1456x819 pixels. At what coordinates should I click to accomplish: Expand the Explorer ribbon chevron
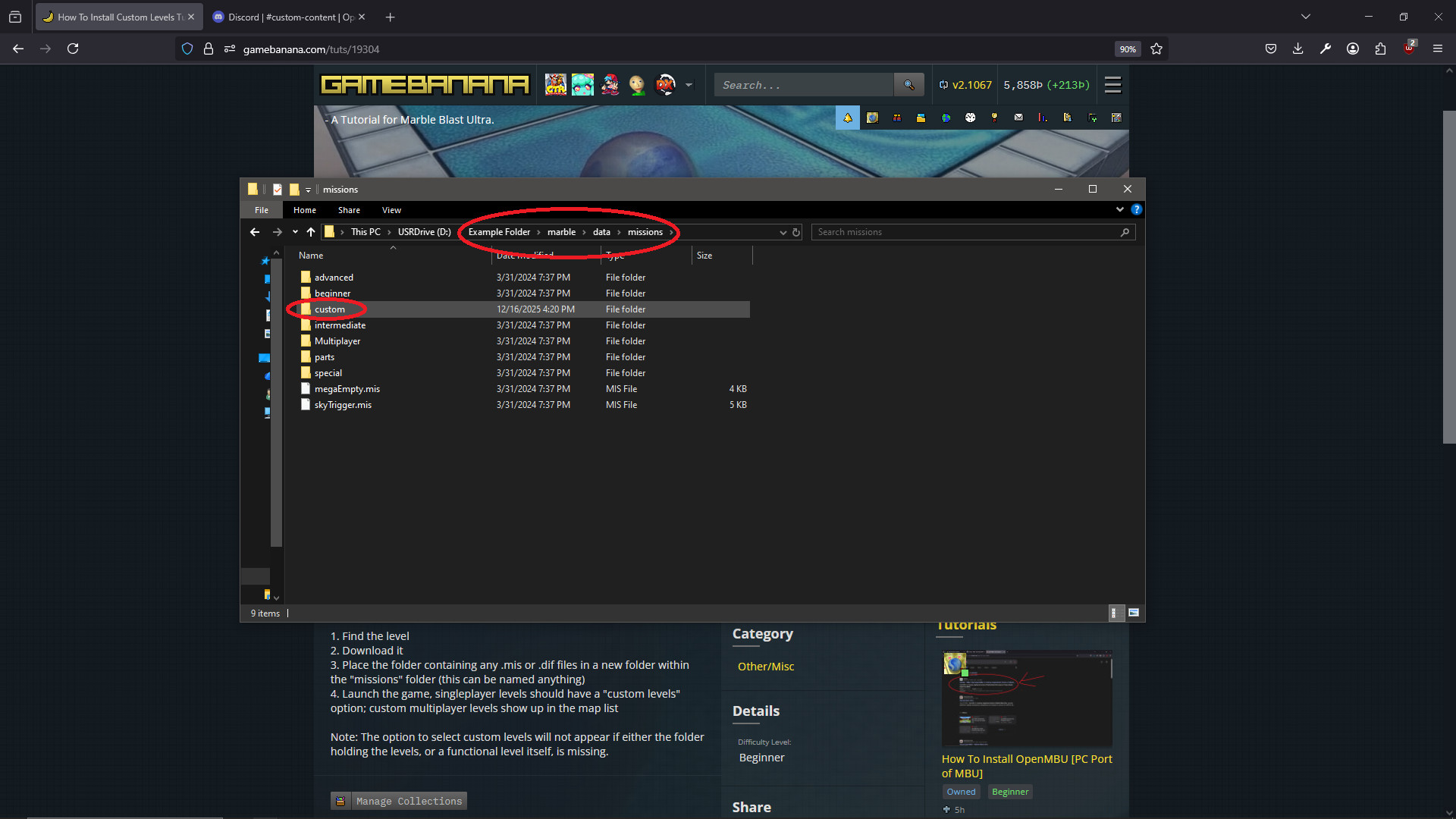(x=1119, y=210)
